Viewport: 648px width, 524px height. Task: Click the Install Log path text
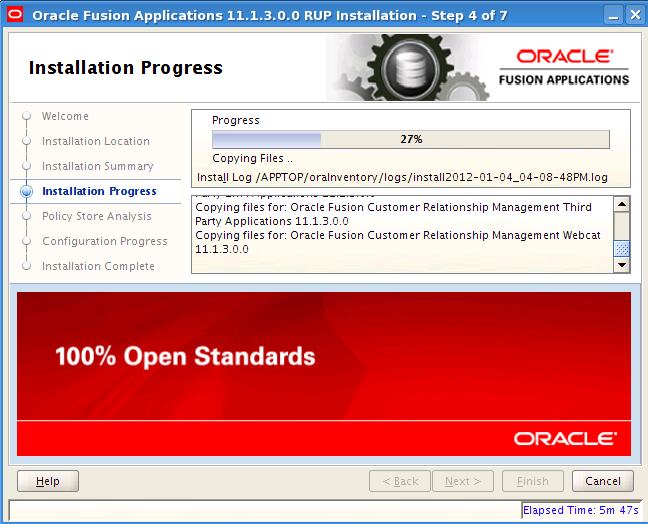click(402, 177)
